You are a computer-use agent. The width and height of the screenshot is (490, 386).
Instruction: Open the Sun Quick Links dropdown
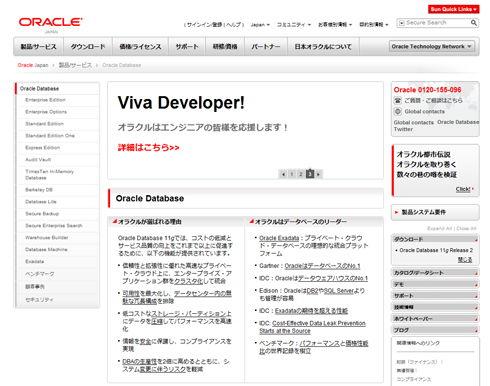point(454,9)
